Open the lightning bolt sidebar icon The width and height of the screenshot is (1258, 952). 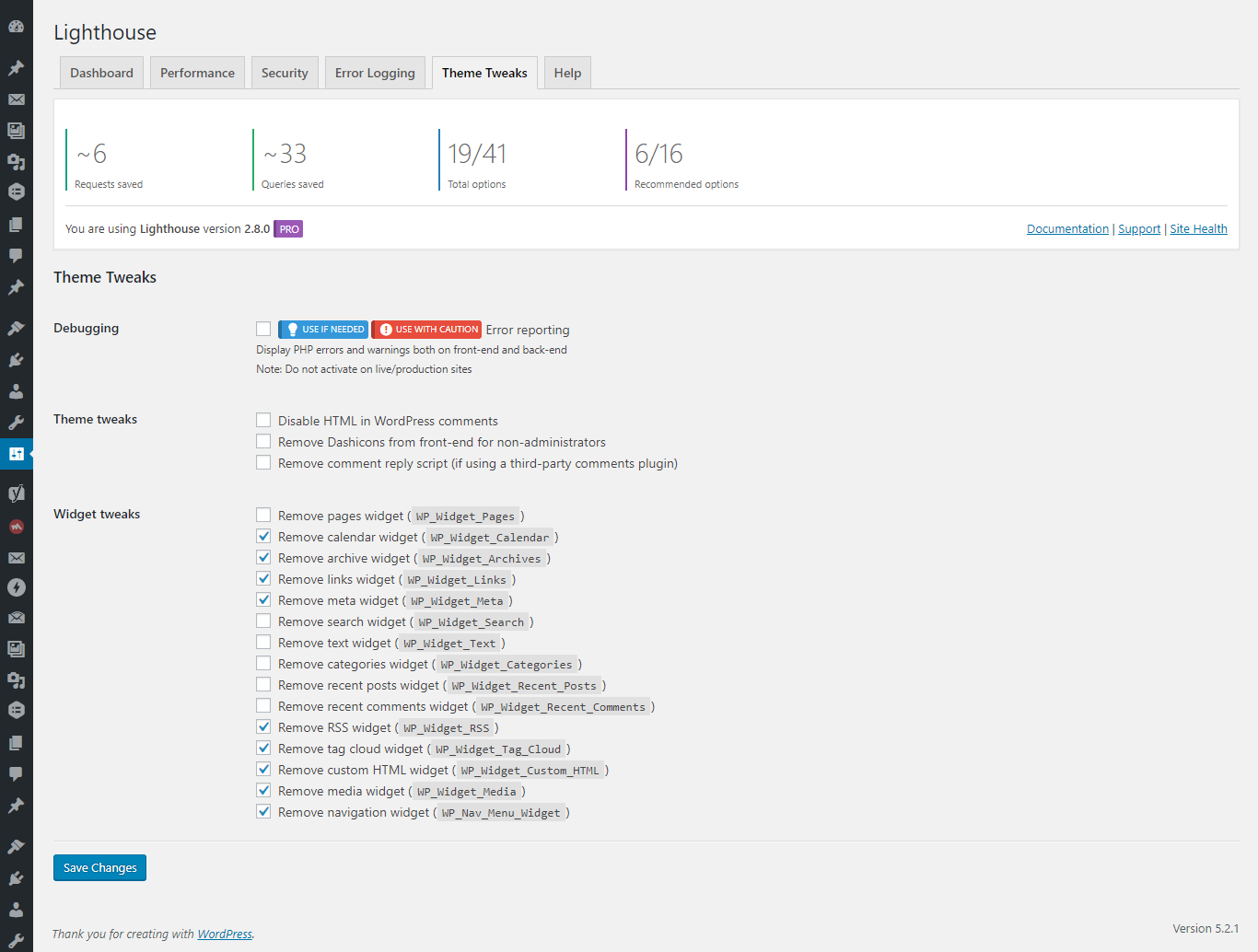point(16,587)
